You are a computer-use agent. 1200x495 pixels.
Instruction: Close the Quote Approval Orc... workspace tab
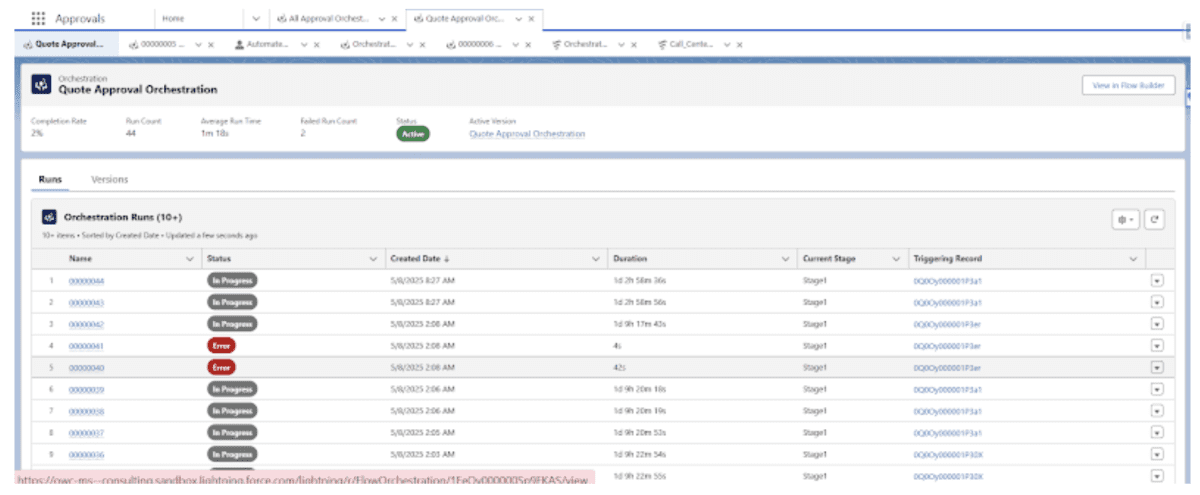point(532,18)
